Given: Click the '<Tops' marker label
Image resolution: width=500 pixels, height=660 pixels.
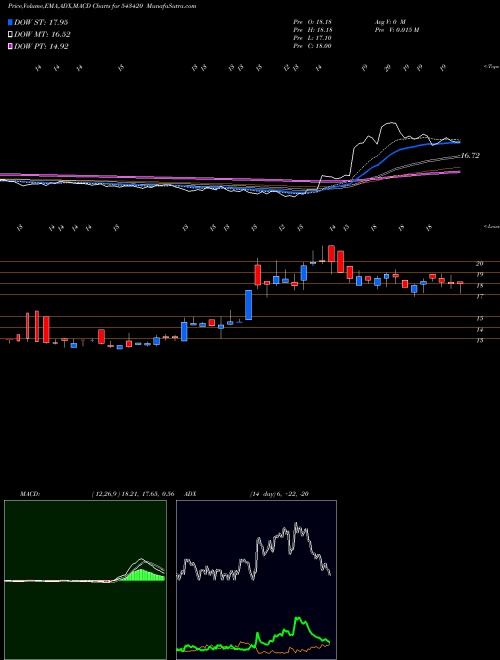Looking at the screenshot, I should click(491, 67).
